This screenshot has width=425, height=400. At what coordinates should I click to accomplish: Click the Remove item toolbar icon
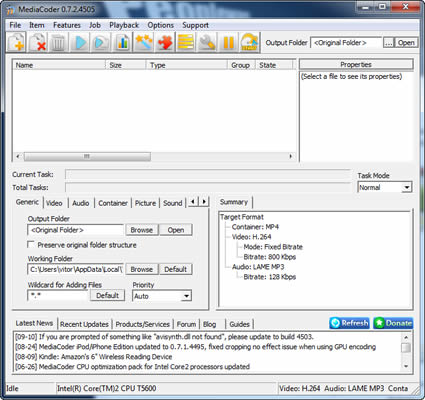click(x=37, y=42)
